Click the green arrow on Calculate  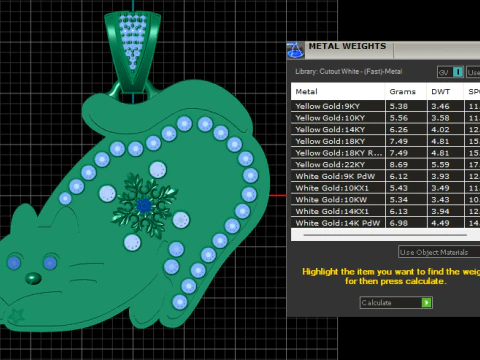point(427,302)
